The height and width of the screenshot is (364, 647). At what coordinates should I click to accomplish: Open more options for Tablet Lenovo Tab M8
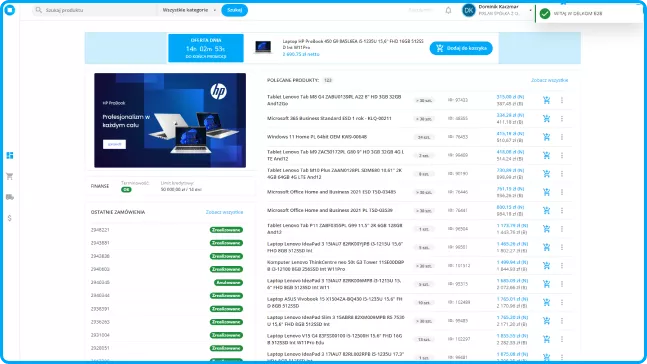[x=562, y=100]
